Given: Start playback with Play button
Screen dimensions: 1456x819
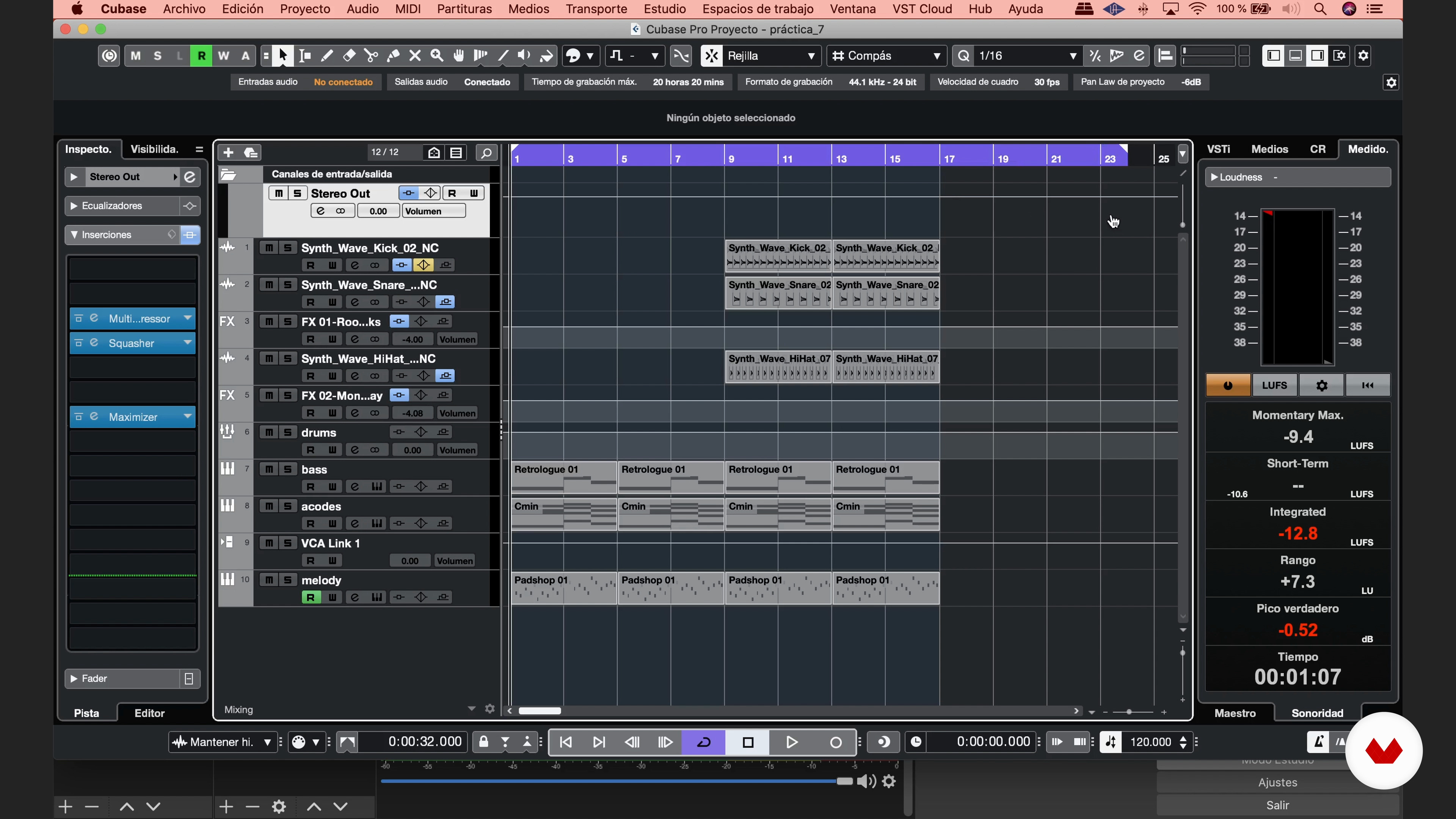Looking at the screenshot, I should point(792,742).
